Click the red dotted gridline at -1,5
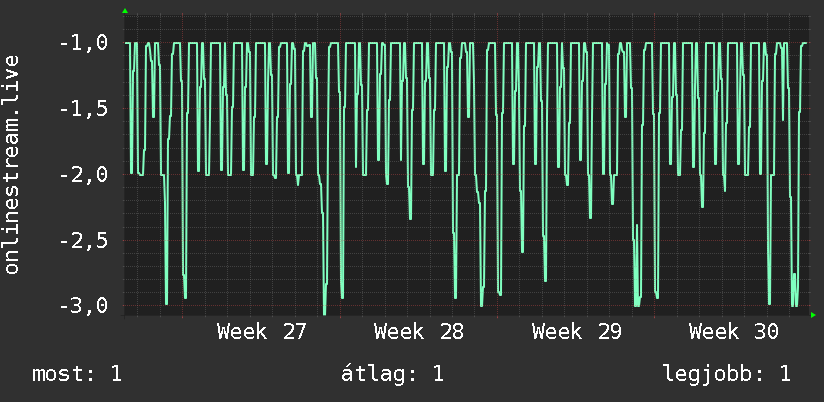824x402 pixels. (x=468, y=109)
